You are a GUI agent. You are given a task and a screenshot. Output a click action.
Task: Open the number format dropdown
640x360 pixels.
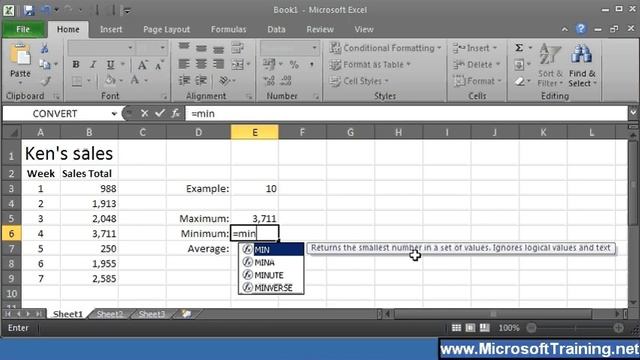click(314, 48)
